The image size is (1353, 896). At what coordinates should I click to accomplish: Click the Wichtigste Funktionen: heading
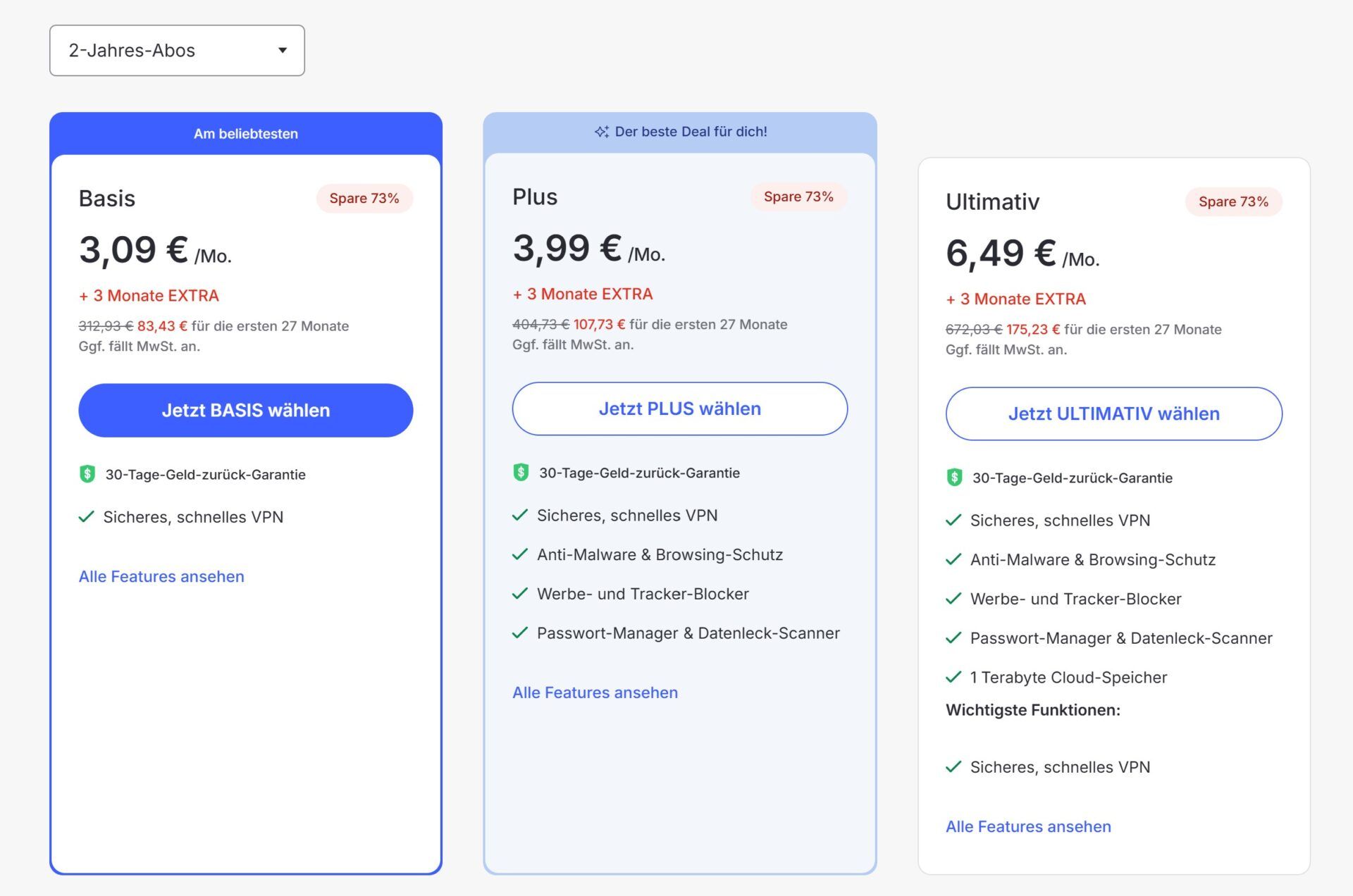pos(1033,710)
